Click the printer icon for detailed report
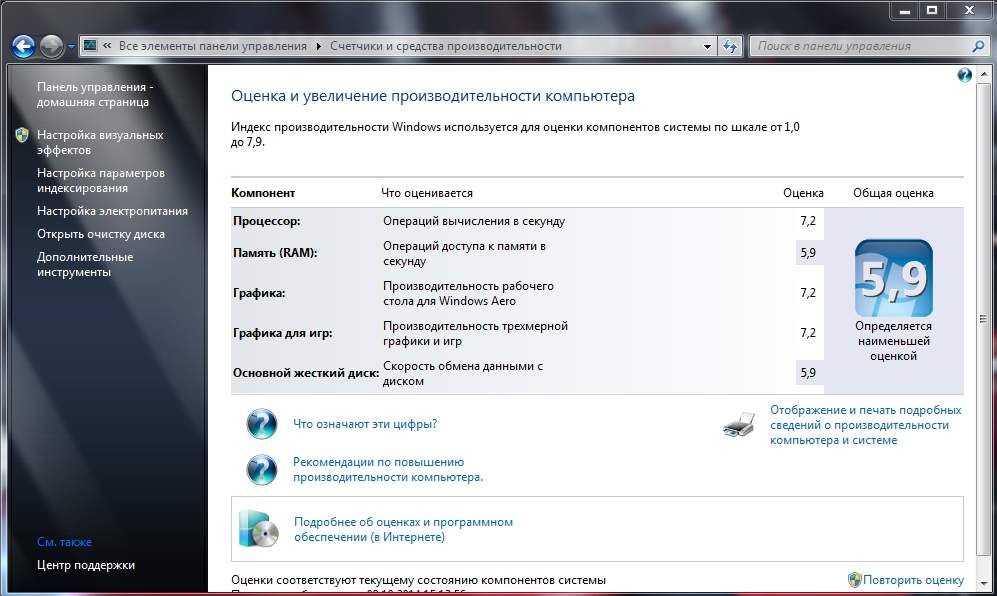The image size is (997, 596). pos(739,425)
